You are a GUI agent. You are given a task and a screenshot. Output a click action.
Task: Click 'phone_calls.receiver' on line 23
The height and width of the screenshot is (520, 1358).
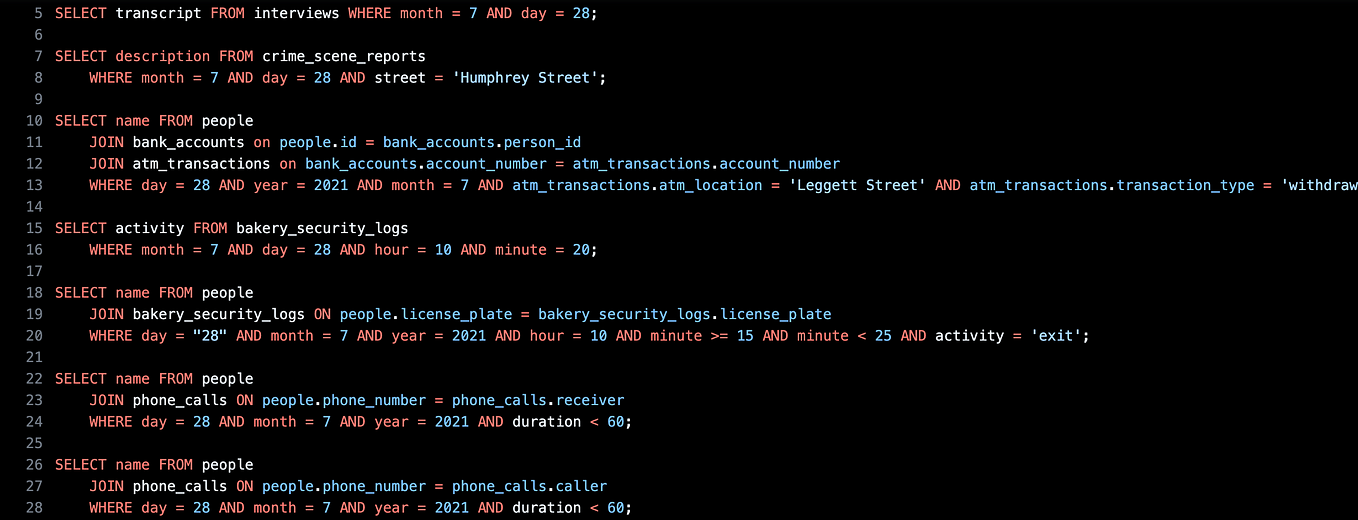click(538, 400)
